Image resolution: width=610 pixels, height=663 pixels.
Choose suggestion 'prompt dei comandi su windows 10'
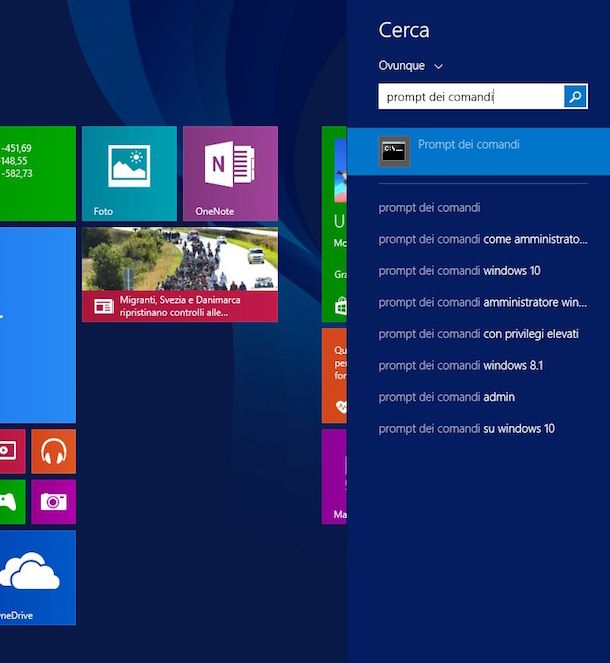click(x=466, y=429)
